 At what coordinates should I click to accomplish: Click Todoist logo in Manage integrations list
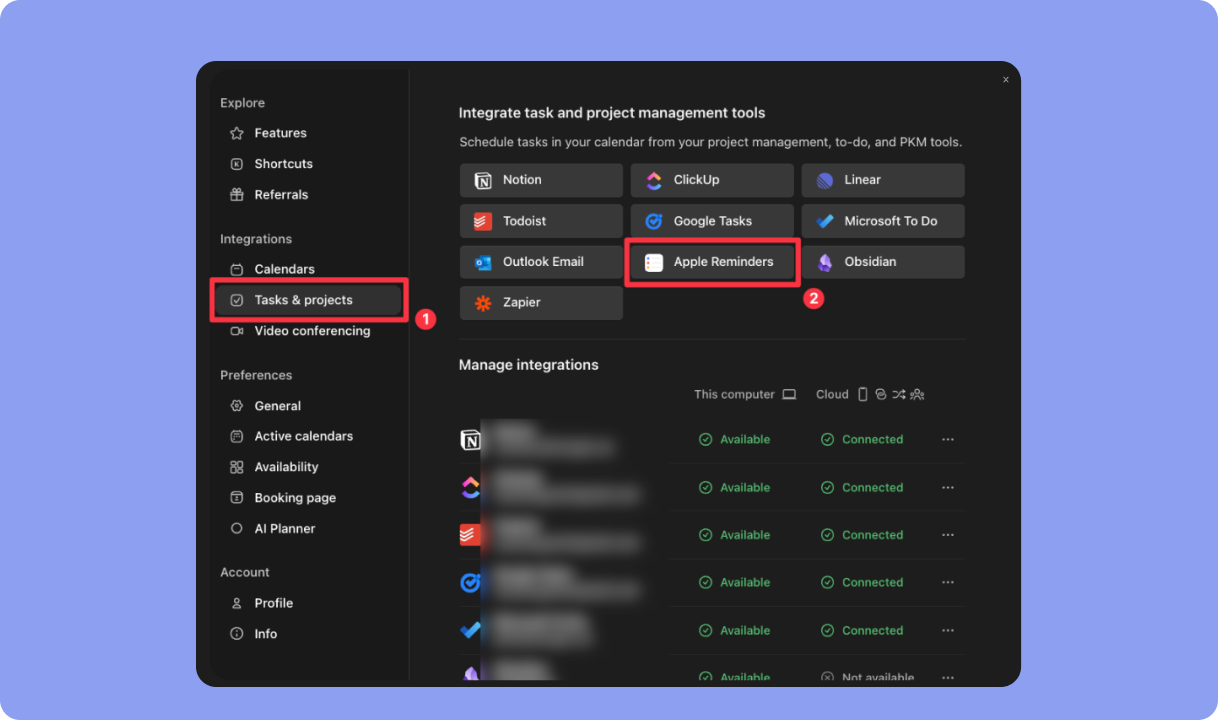[470, 535]
